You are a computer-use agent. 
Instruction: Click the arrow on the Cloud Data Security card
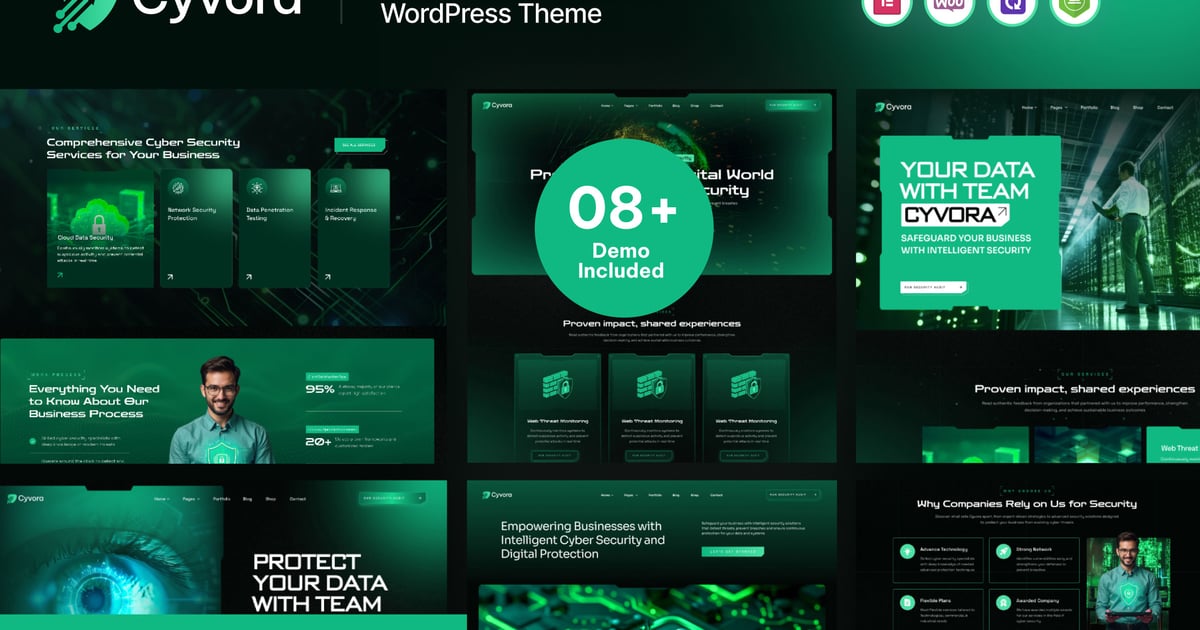pyautogui.click(x=60, y=275)
